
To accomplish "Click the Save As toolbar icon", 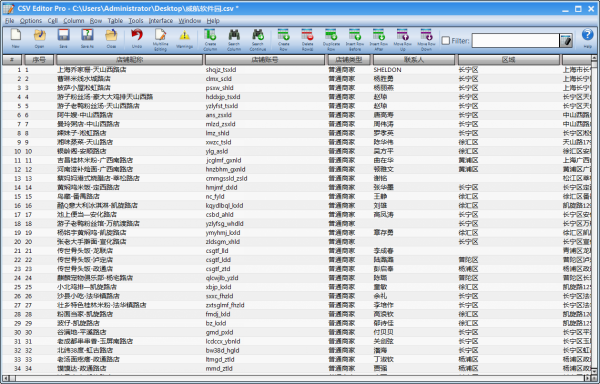I will click(x=87, y=39).
